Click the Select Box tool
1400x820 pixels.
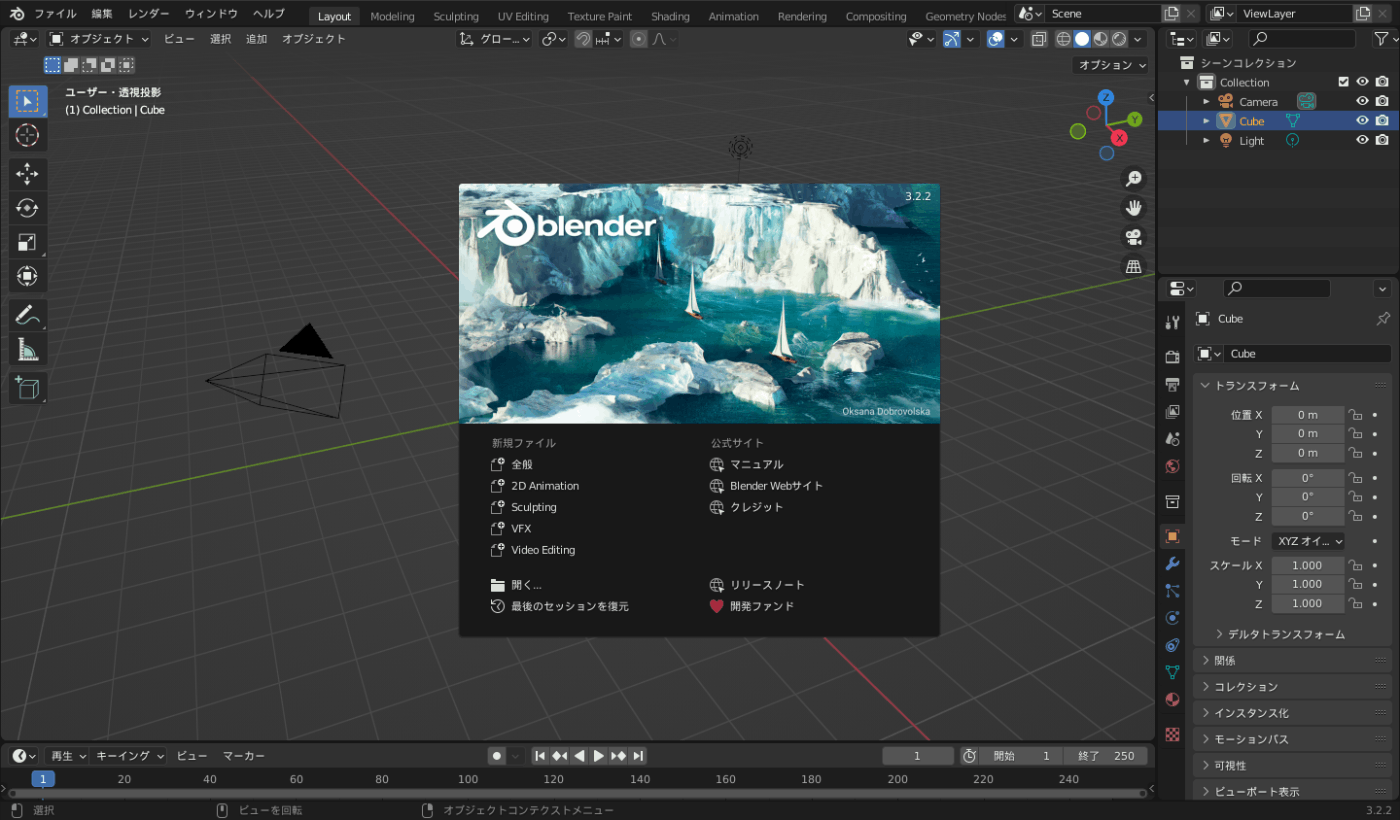click(x=28, y=101)
